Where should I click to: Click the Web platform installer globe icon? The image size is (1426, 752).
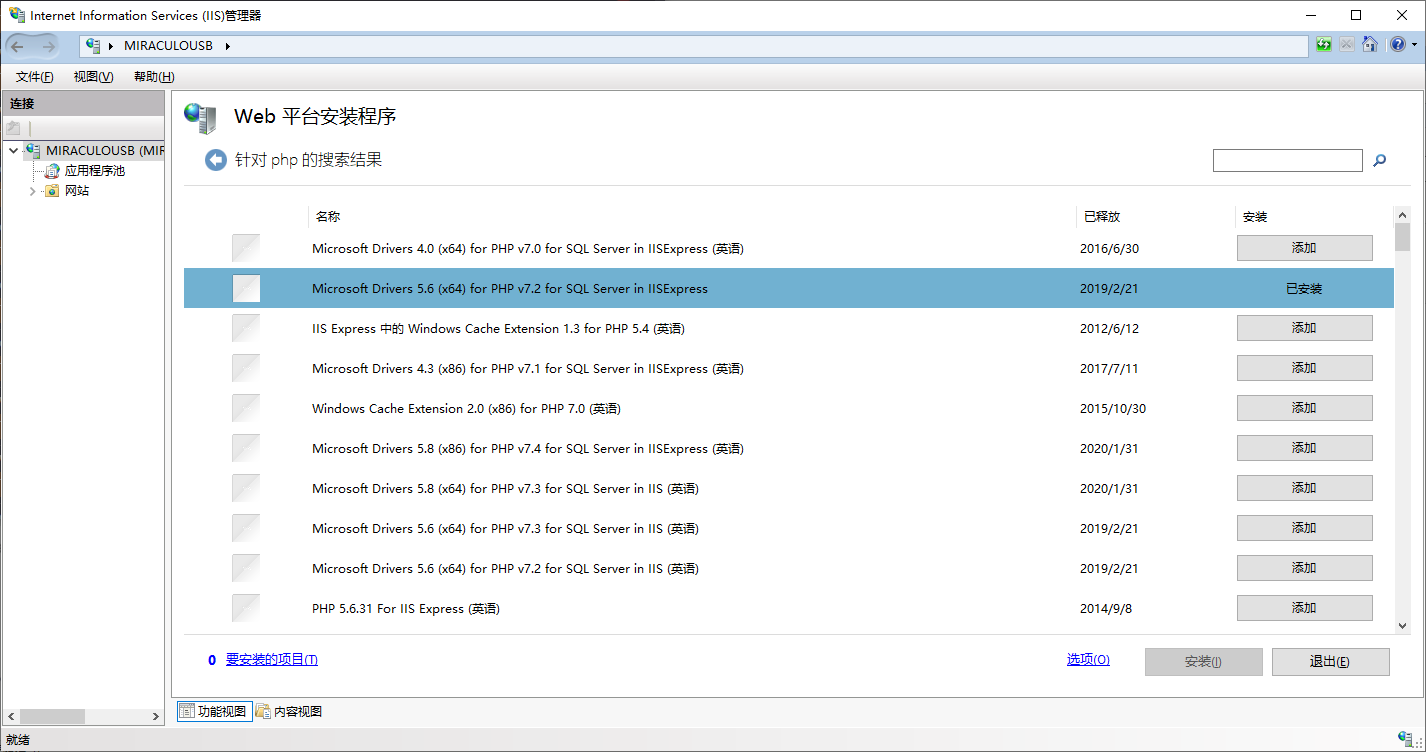(200, 118)
